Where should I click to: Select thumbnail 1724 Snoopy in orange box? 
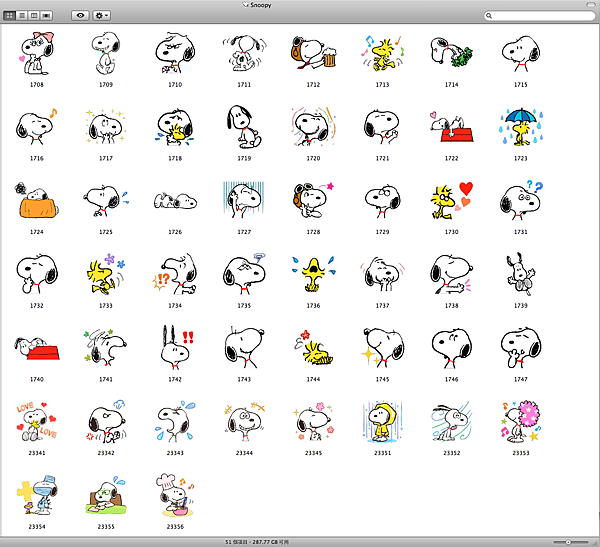point(37,201)
